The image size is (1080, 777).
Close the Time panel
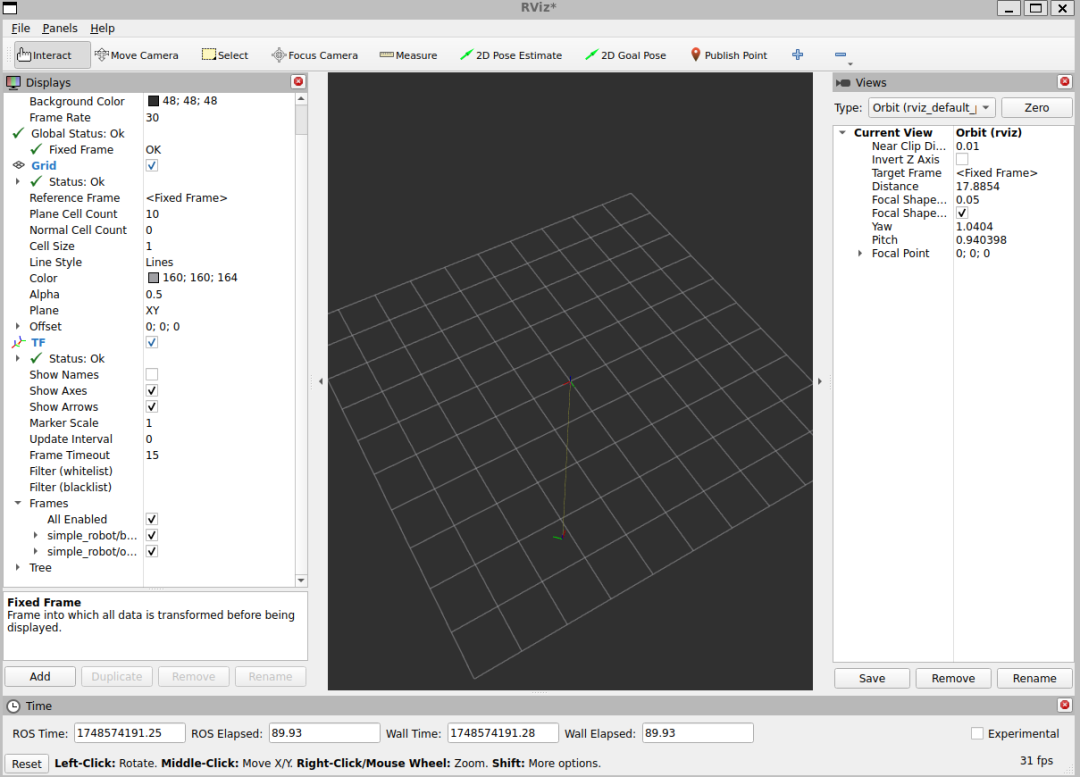1065,705
